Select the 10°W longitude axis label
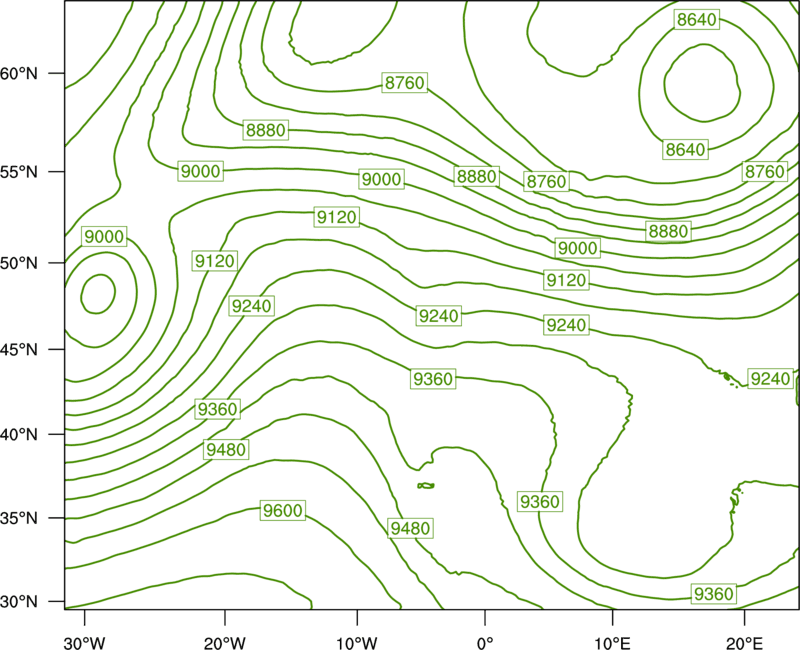Image resolution: width=800 pixels, height=650 pixels. [x=356, y=643]
